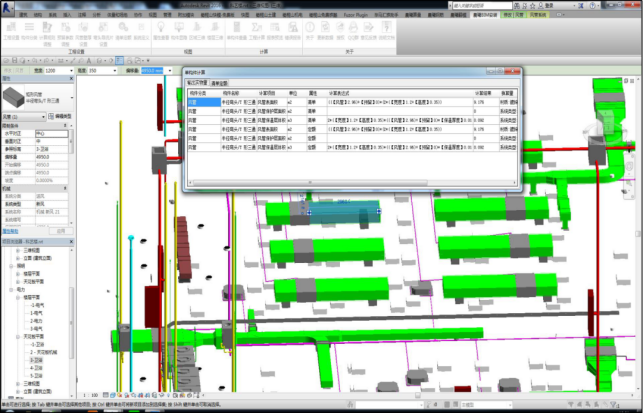Click the 应用 (Apply) button in properties
Viewport: 643px width, 413px height.
[63, 229]
